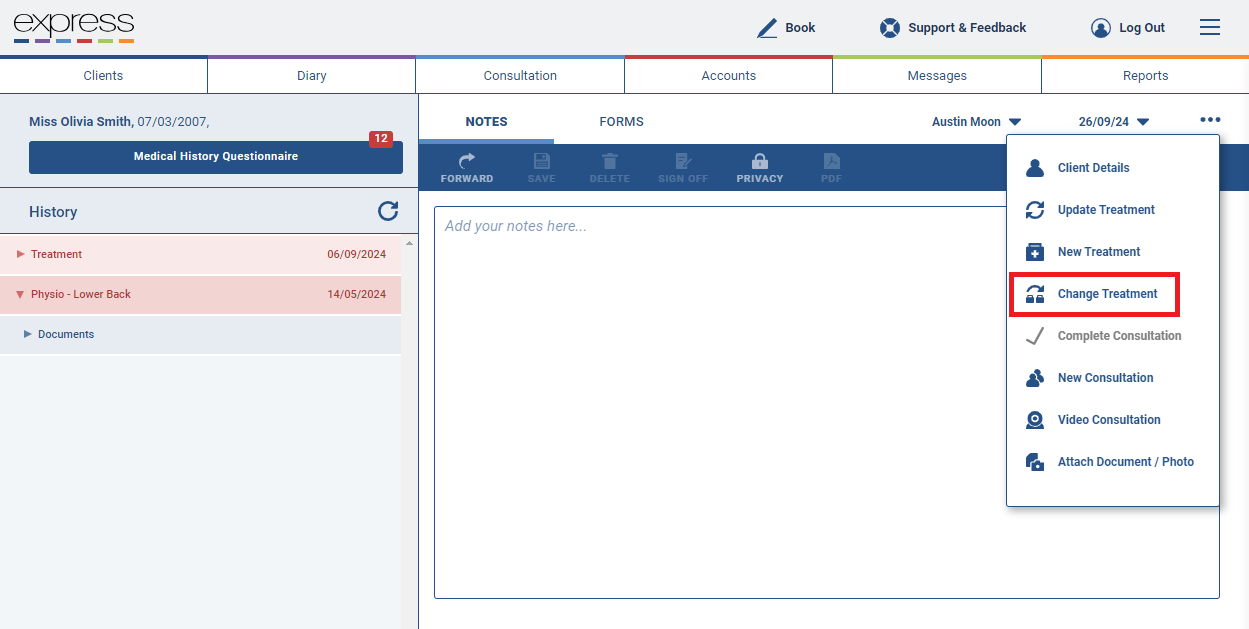This screenshot has height=629, width=1249.
Task: Click the Book pen icon
Action: [767, 28]
